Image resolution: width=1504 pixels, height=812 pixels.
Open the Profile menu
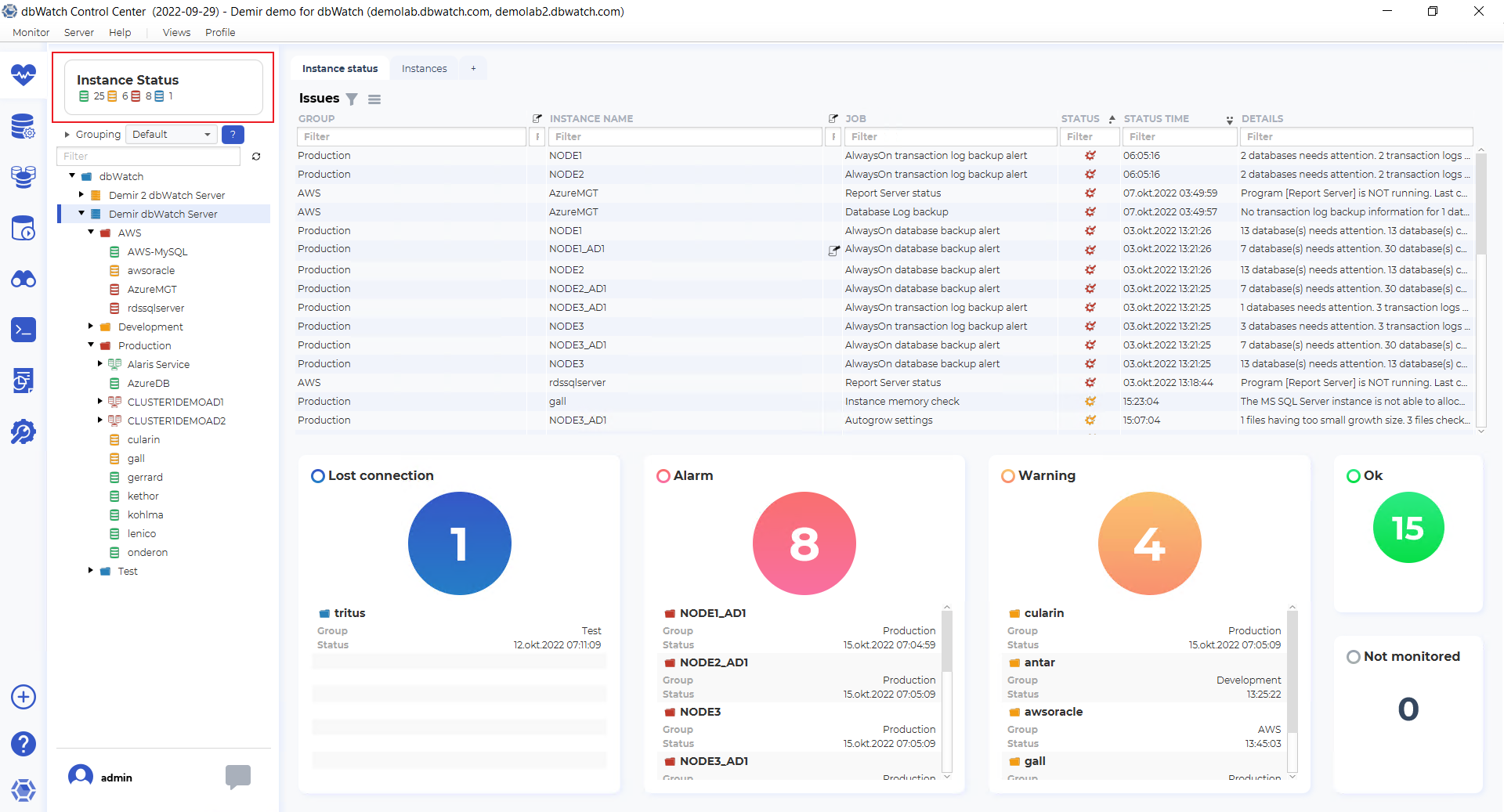point(220,32)
